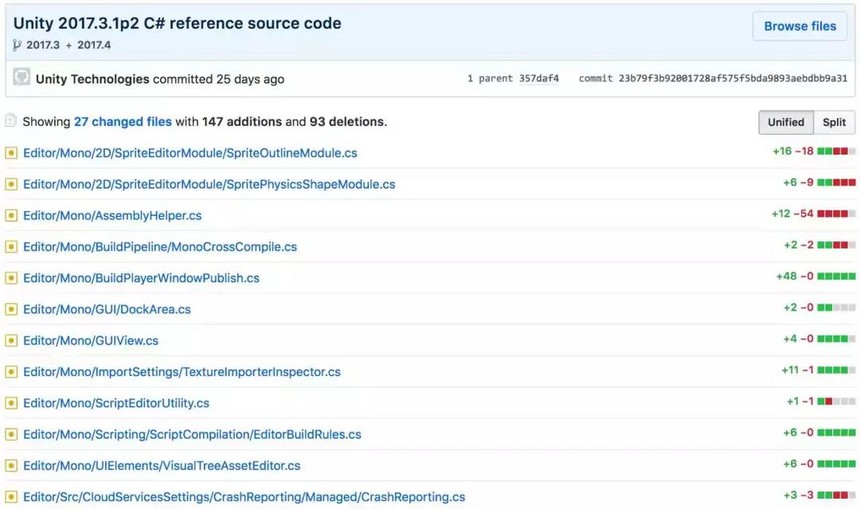860x509 pixels.
Task: Open the 2017.3 branch link
Action: click(x=43, y=45)
